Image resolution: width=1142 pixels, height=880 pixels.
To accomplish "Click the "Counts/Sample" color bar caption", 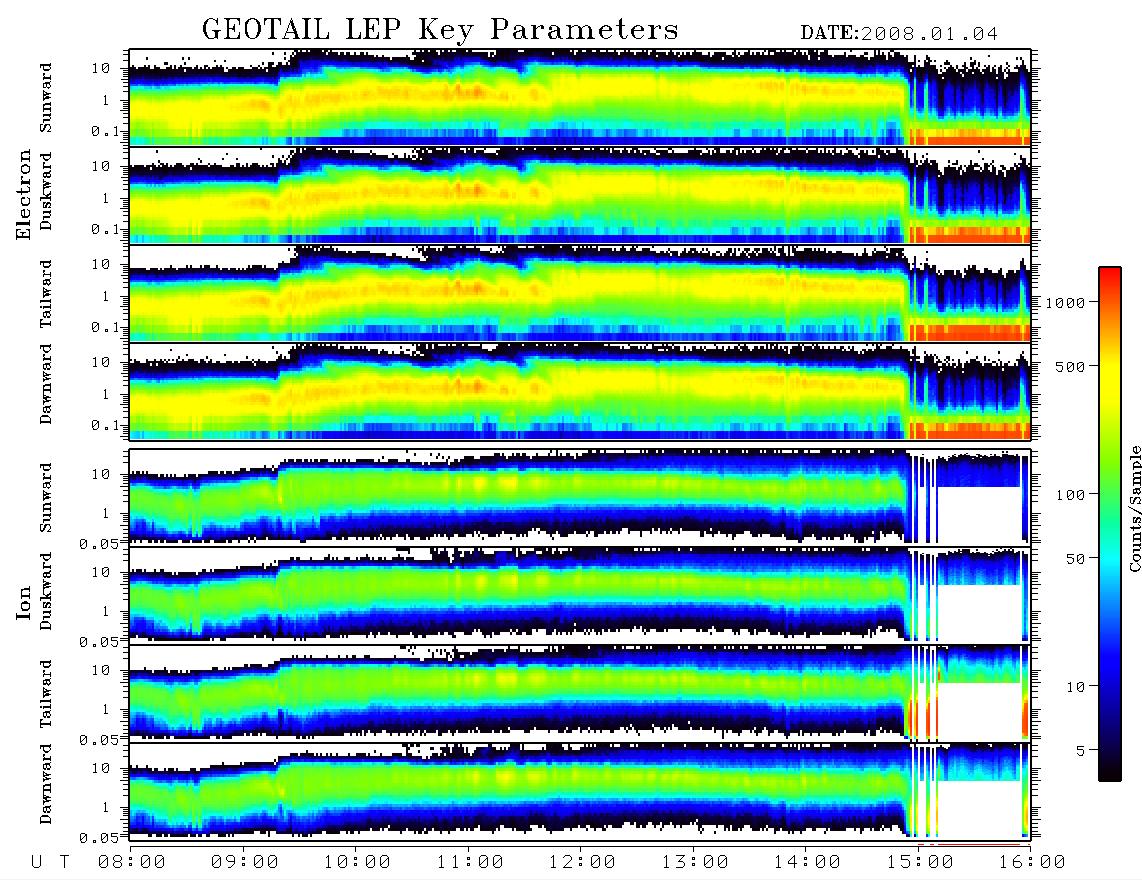I will tap(1135, 508).
